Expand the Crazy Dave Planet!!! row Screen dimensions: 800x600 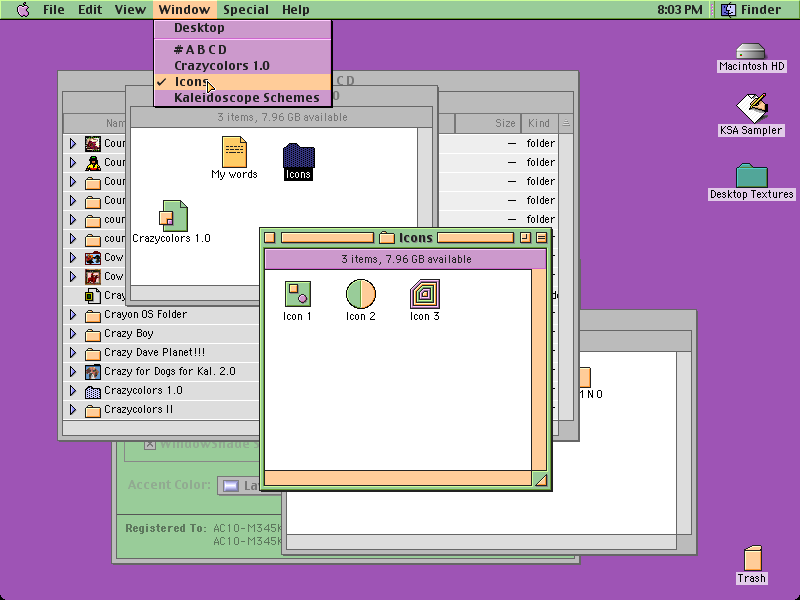coord(73,353)
